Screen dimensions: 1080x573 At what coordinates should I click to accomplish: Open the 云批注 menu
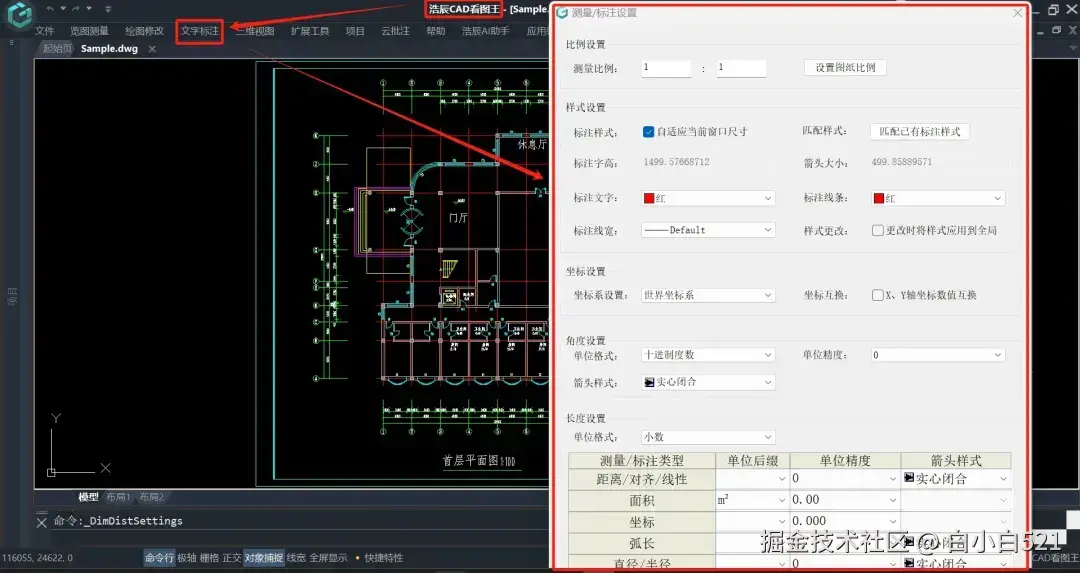pos(395,31)
